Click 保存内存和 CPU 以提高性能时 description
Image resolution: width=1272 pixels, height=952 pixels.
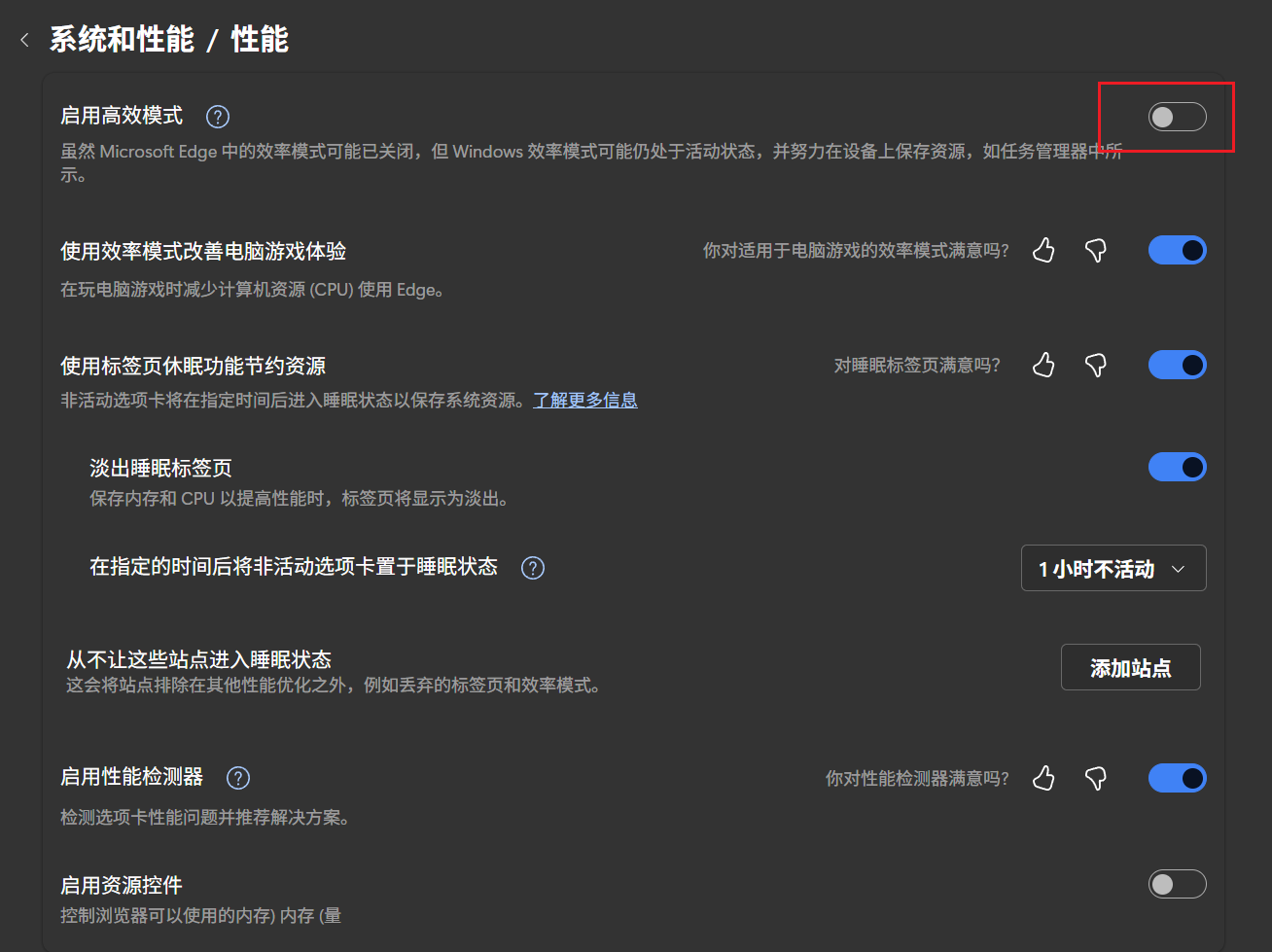300,499
